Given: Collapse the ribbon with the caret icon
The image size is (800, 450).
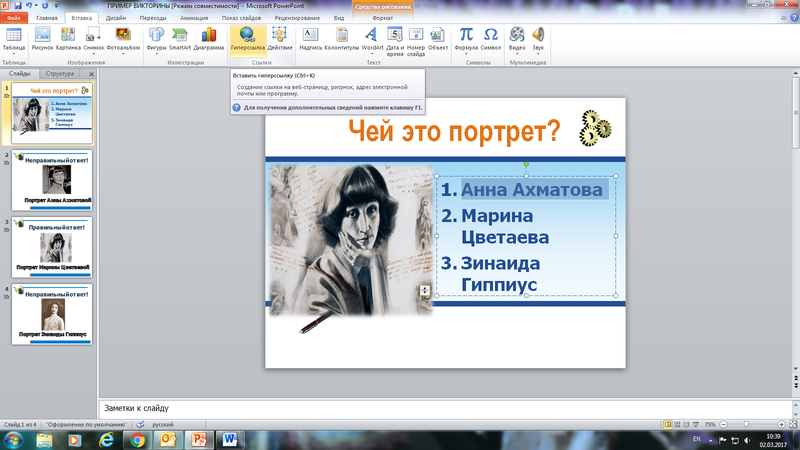Looking at the screenshot, I should point(784,17).
